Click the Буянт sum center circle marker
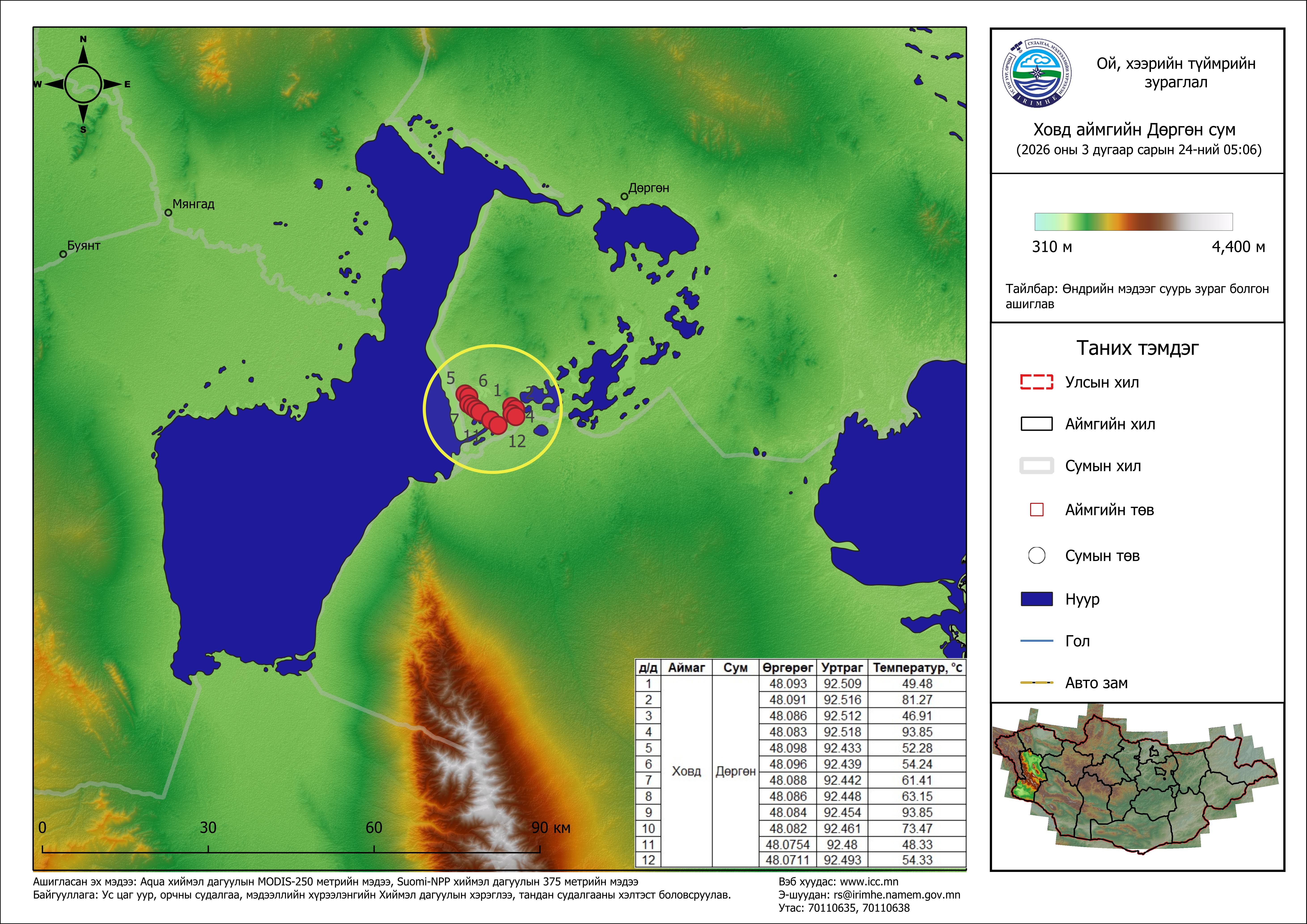The image size is (1307, 924). (63, 254)
